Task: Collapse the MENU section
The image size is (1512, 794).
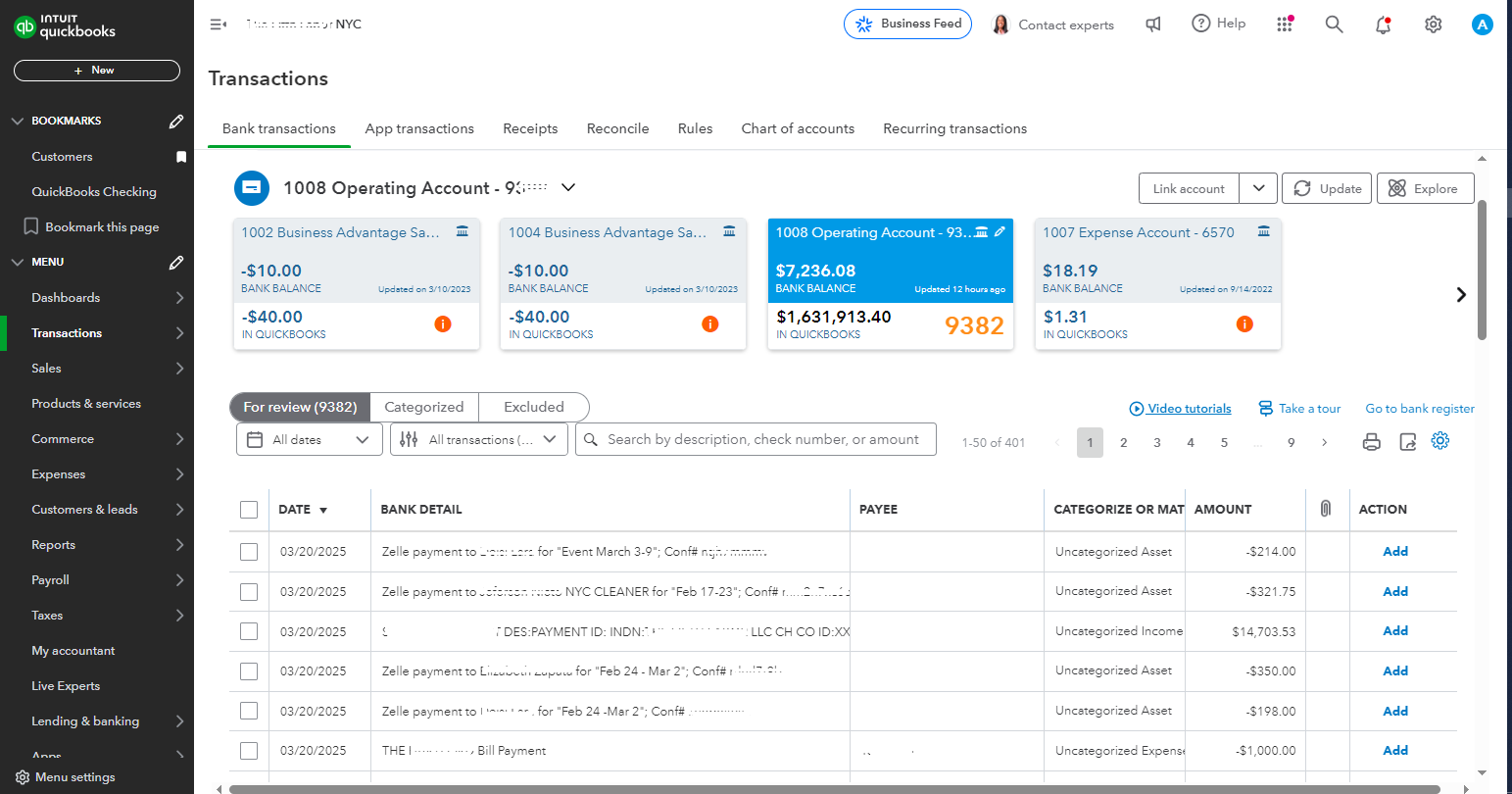Action: (18, 262)
